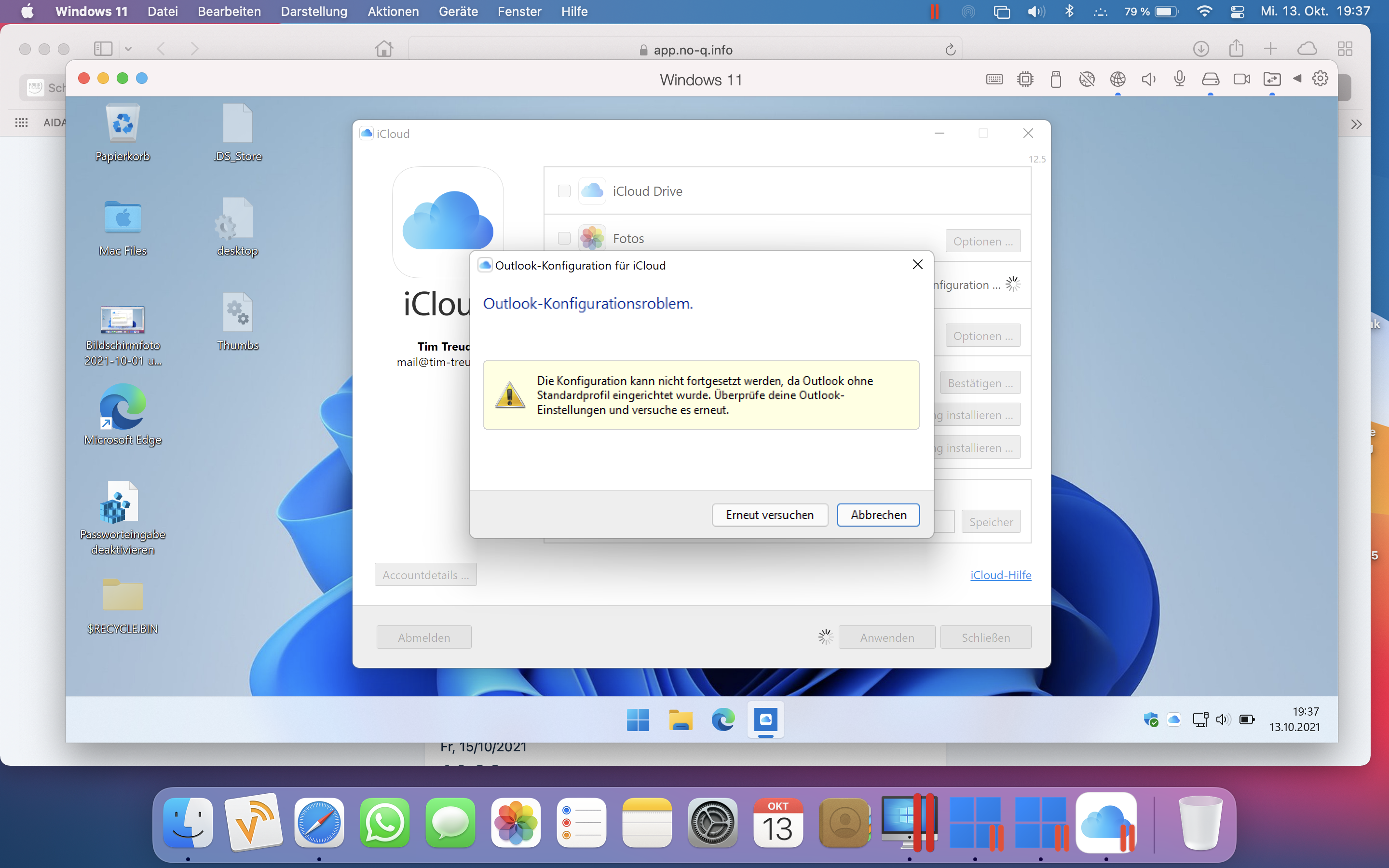
Task: Enable the iCloud Drive checkbox
Action: point(564,191)
